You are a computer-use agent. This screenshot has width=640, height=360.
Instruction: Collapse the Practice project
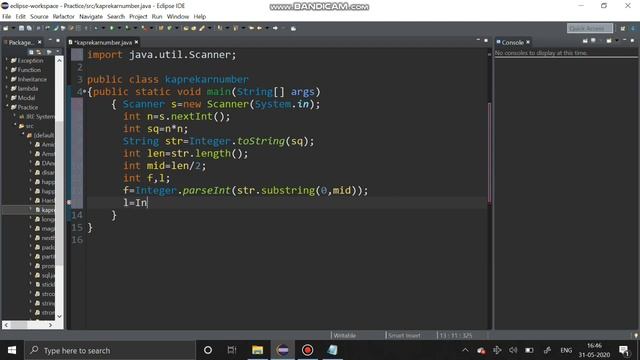[7, 107]
